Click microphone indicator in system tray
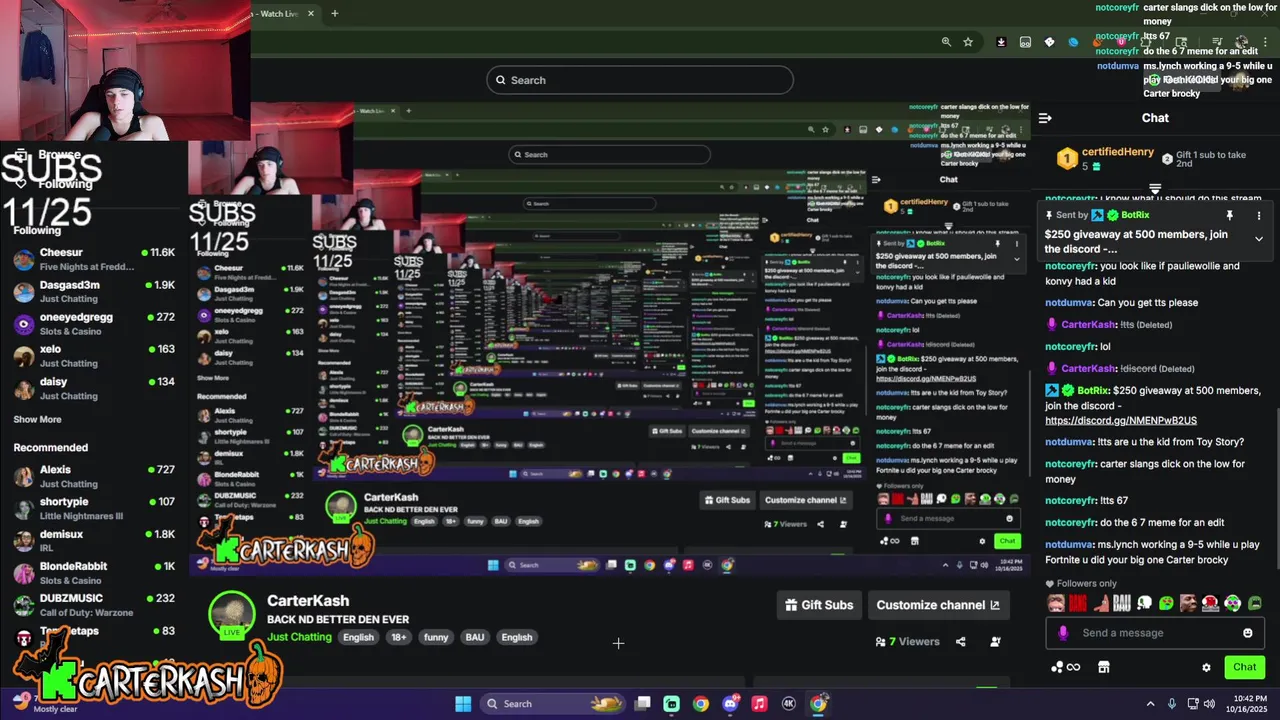The image size is (1280, 720). (x=1172, y=704)
